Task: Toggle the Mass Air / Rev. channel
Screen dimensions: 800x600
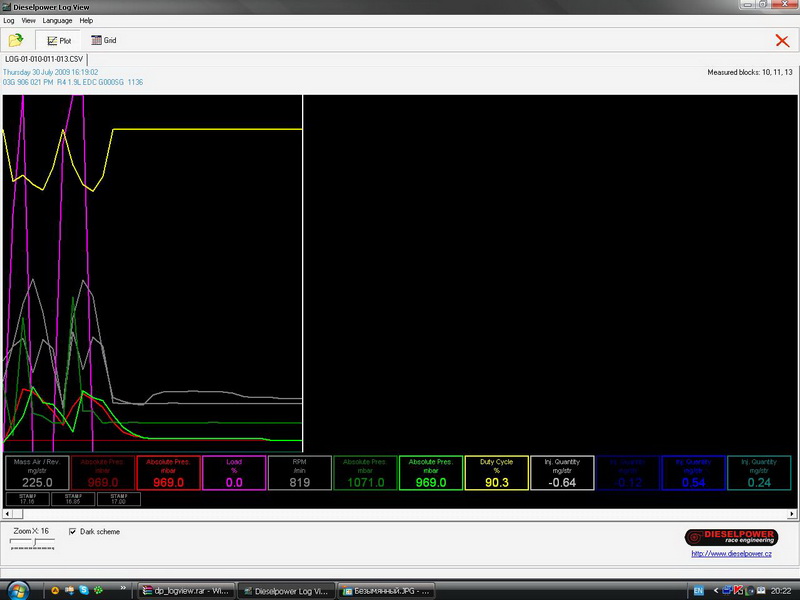Action: tap(37, 473)
